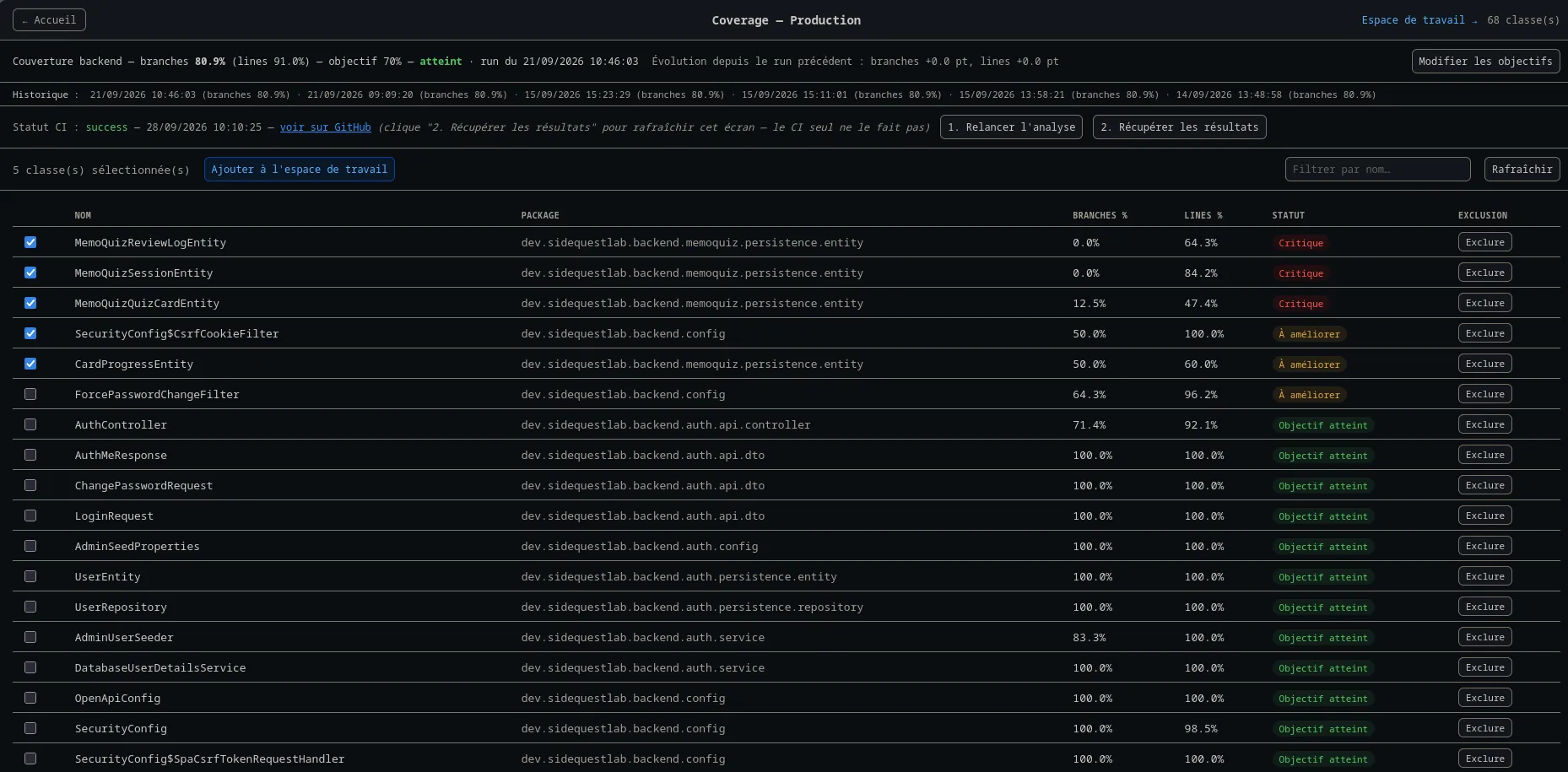Exclude the AdminSeedProperties class
This screenshot has width=1568, height=772.
point(1484,546)
